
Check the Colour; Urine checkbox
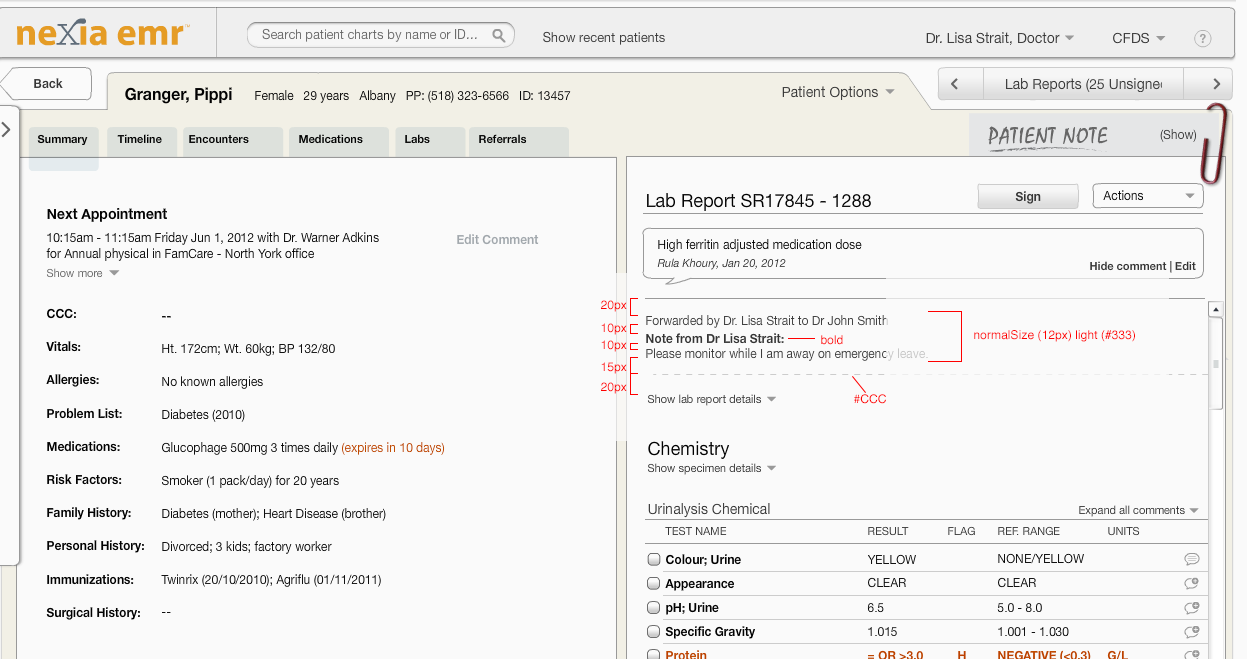pos(654,559)
